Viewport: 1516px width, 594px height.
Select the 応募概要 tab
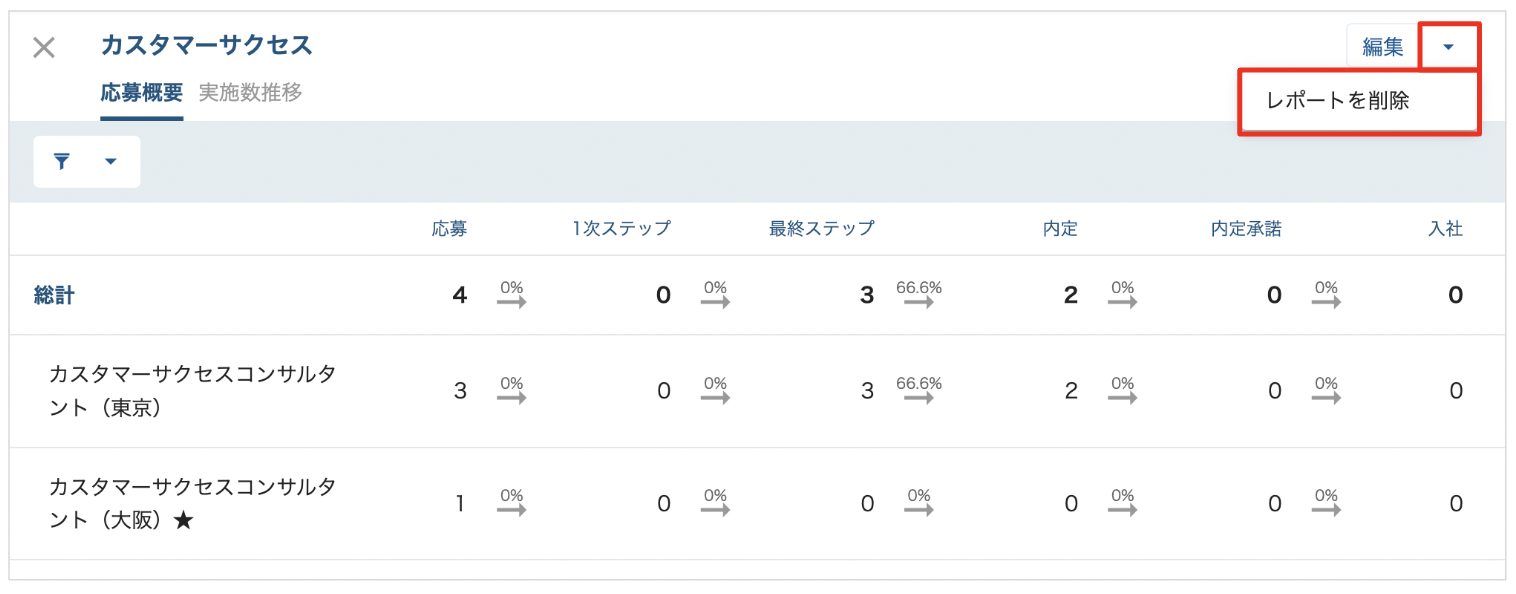click(141, 93)
